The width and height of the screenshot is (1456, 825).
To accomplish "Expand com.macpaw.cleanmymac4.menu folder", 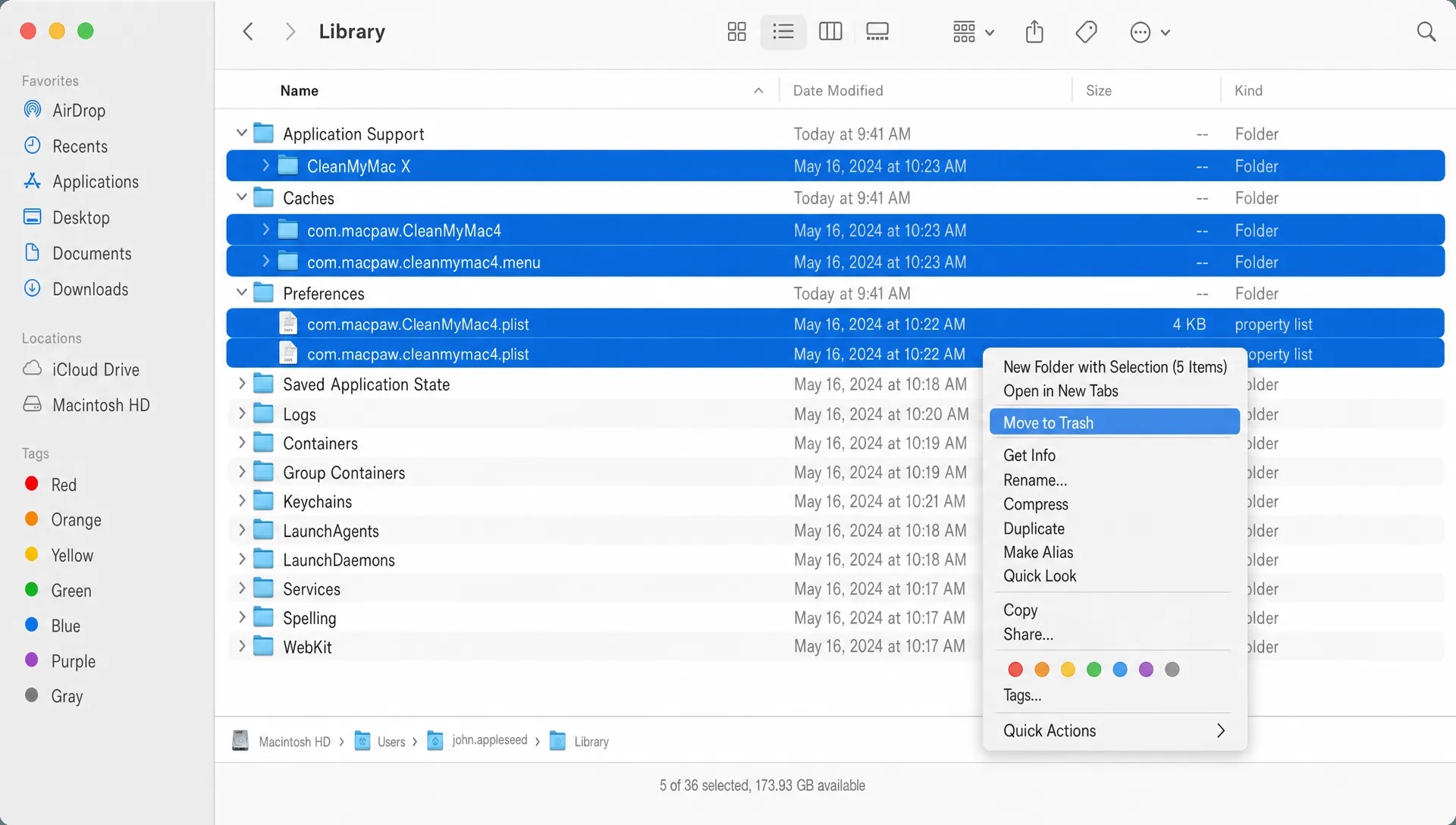I will click(265, 262).
